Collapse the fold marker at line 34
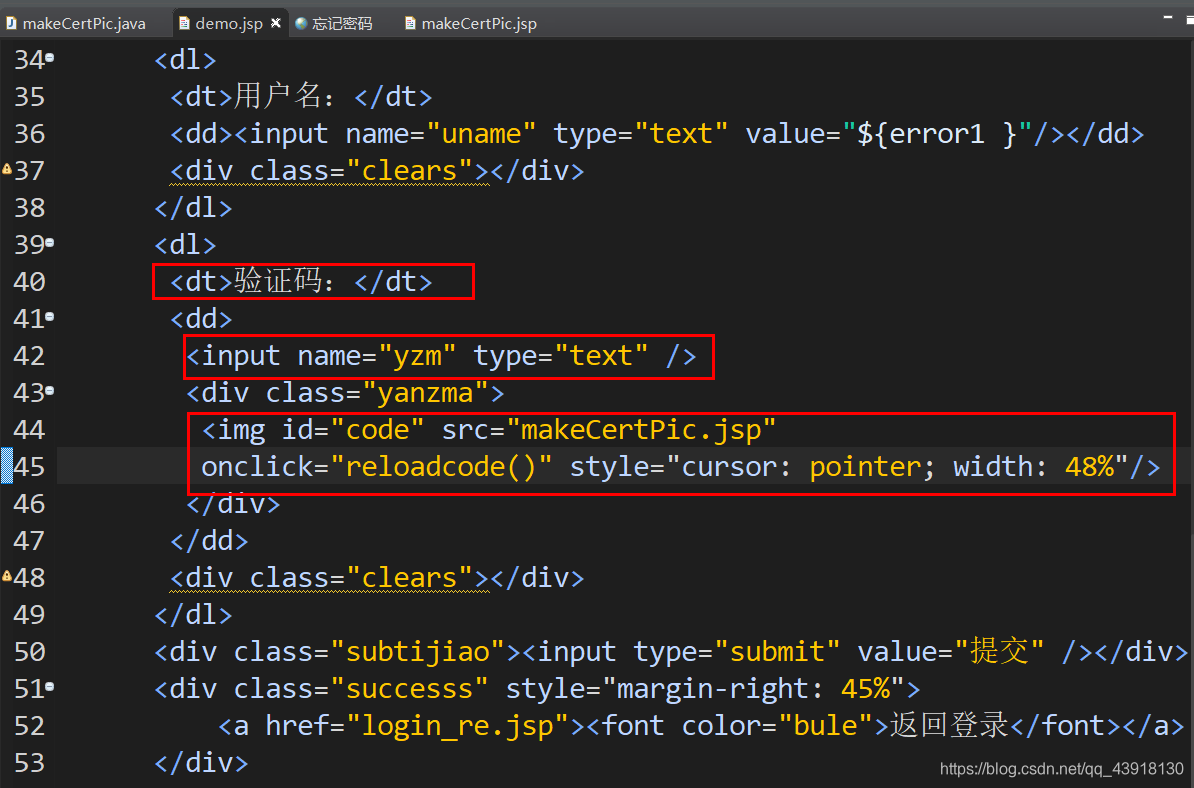1194x788 pixels. coord(50,57)
